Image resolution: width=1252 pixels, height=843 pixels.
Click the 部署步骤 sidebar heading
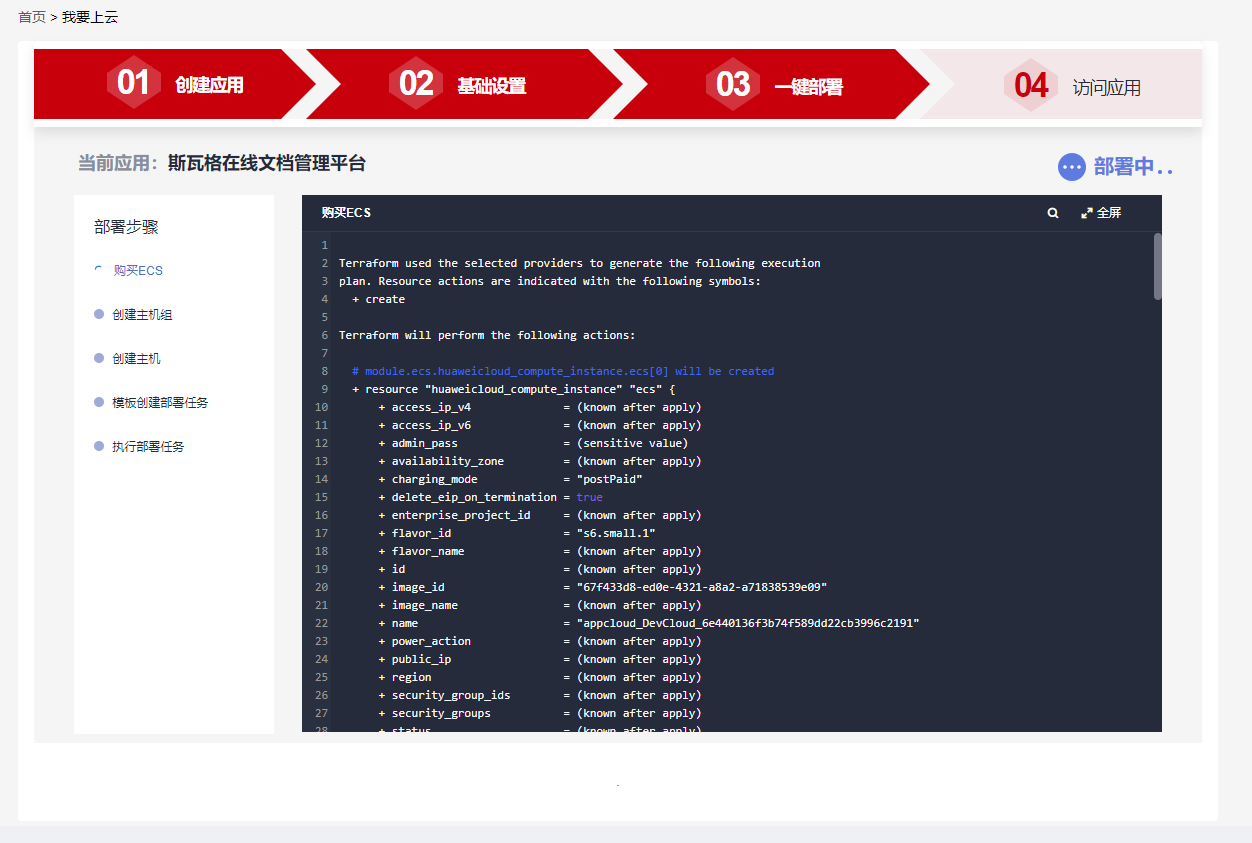pyautogui.click(x=126, y=227)
